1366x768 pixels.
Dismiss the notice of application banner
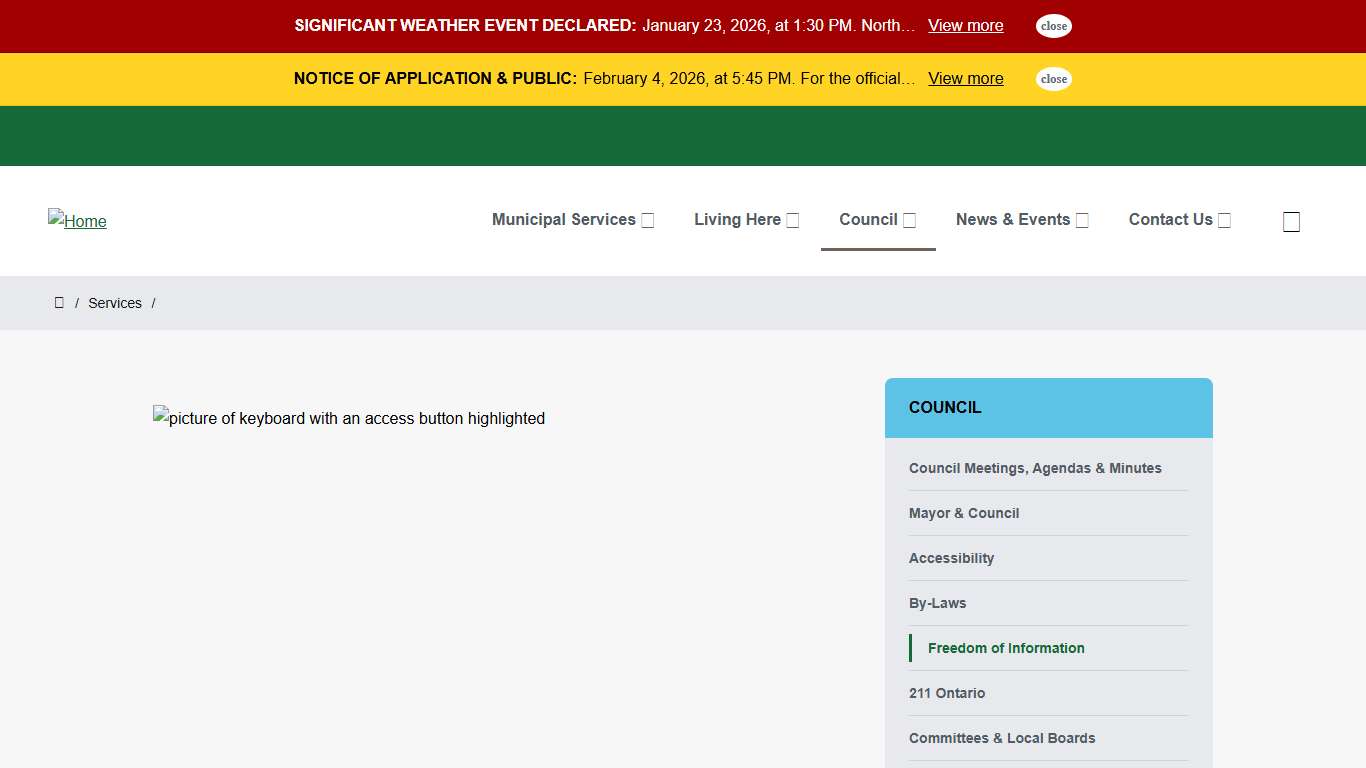click(x=1053, y=79)
